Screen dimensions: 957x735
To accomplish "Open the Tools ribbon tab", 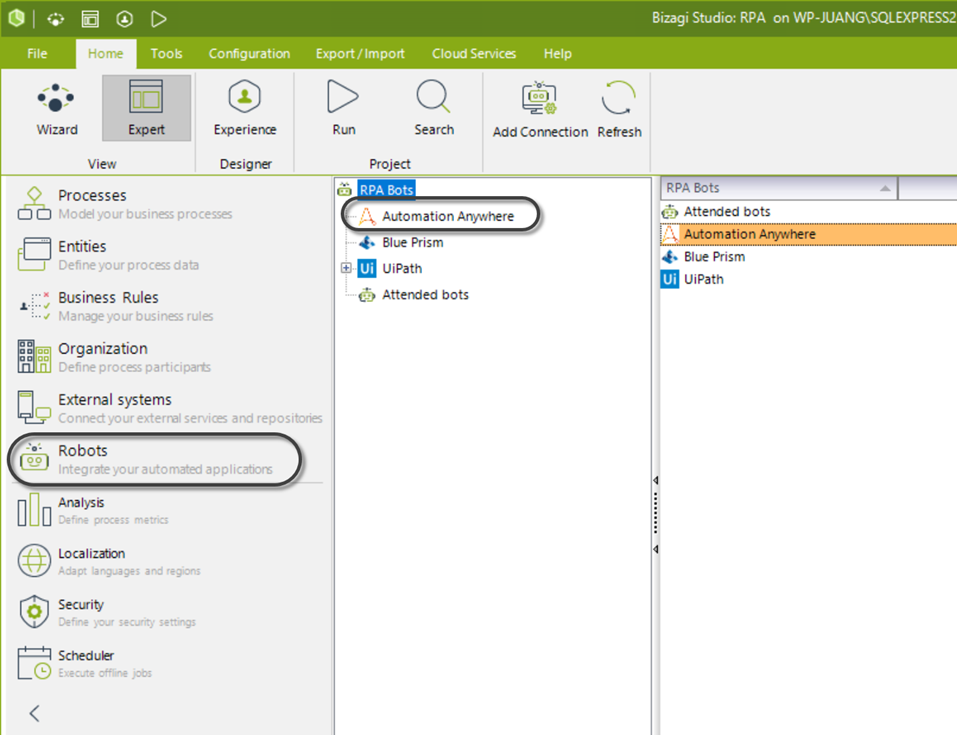I will pos(166,54).
